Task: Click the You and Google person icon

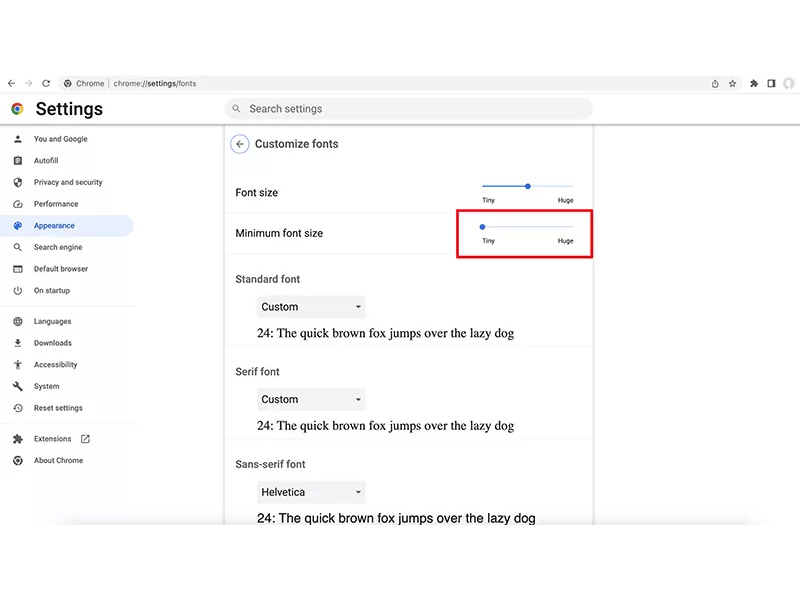Action: [x=18, y=139]
